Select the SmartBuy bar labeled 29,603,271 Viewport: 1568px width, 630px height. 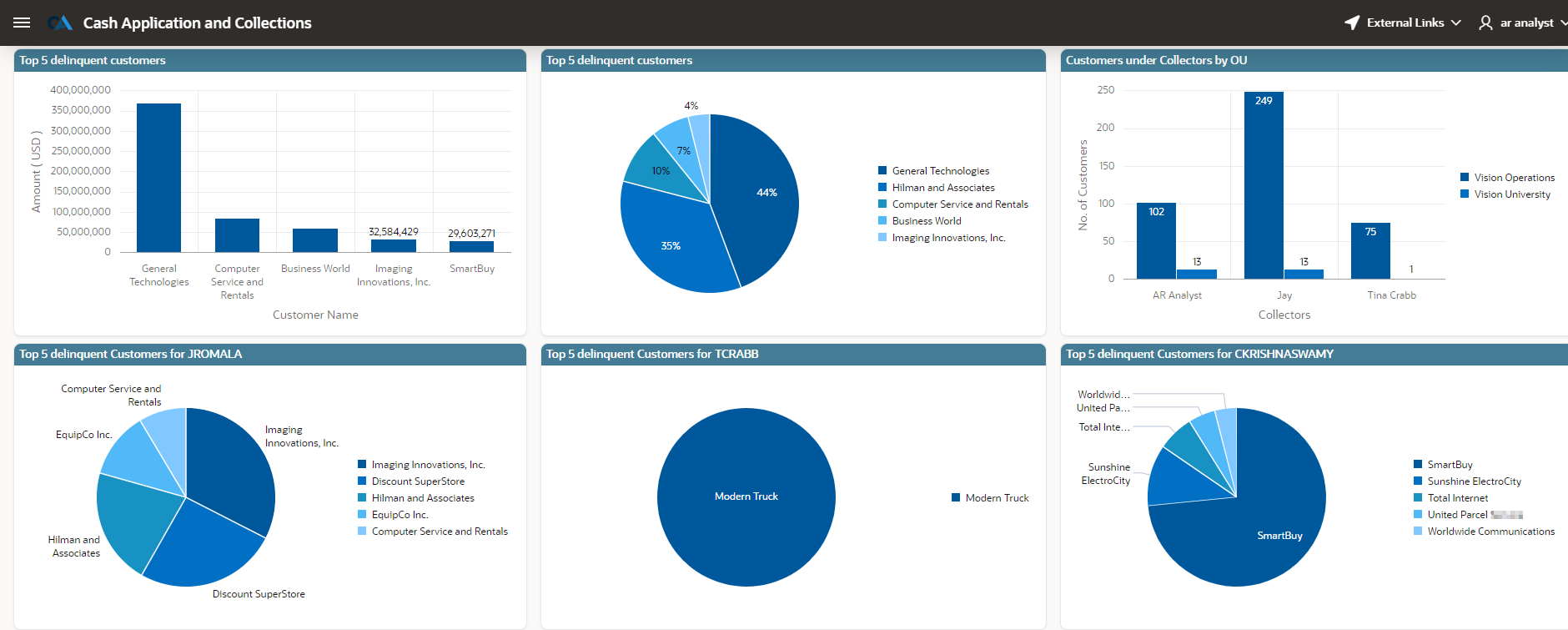472,247
